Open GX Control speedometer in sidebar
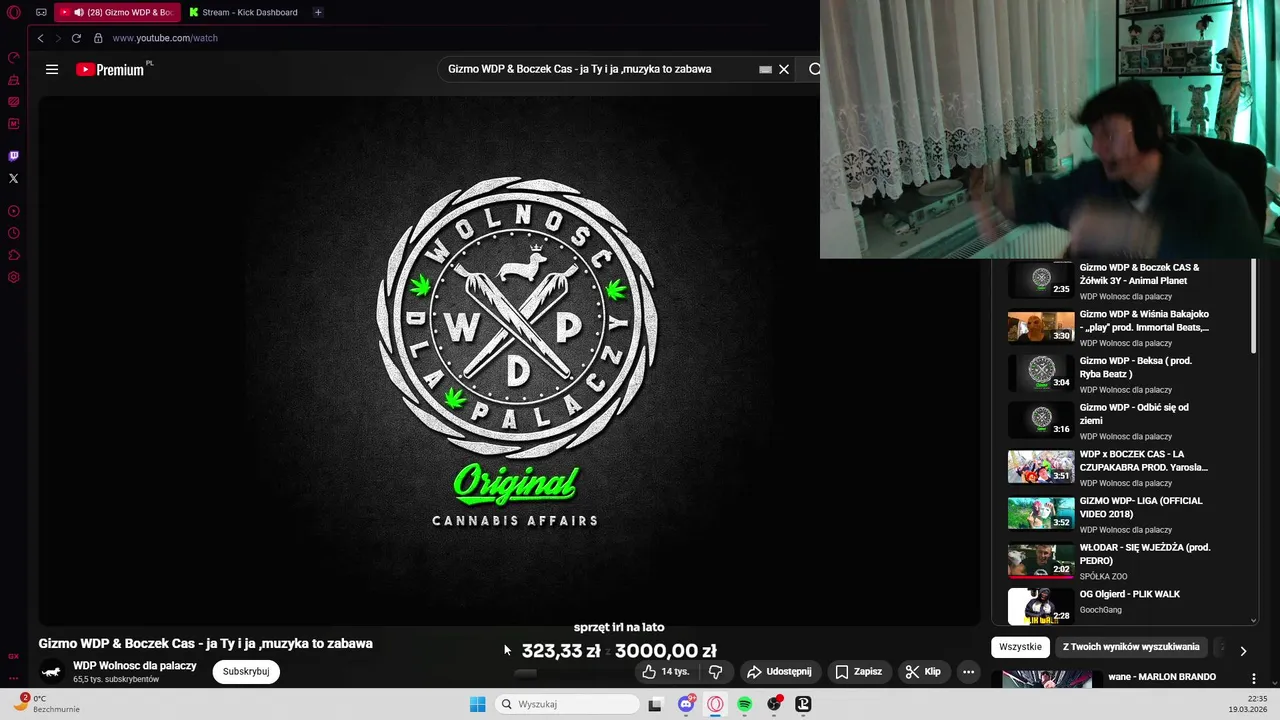This screenshot has width=1280, height=720. pos(14,57)
